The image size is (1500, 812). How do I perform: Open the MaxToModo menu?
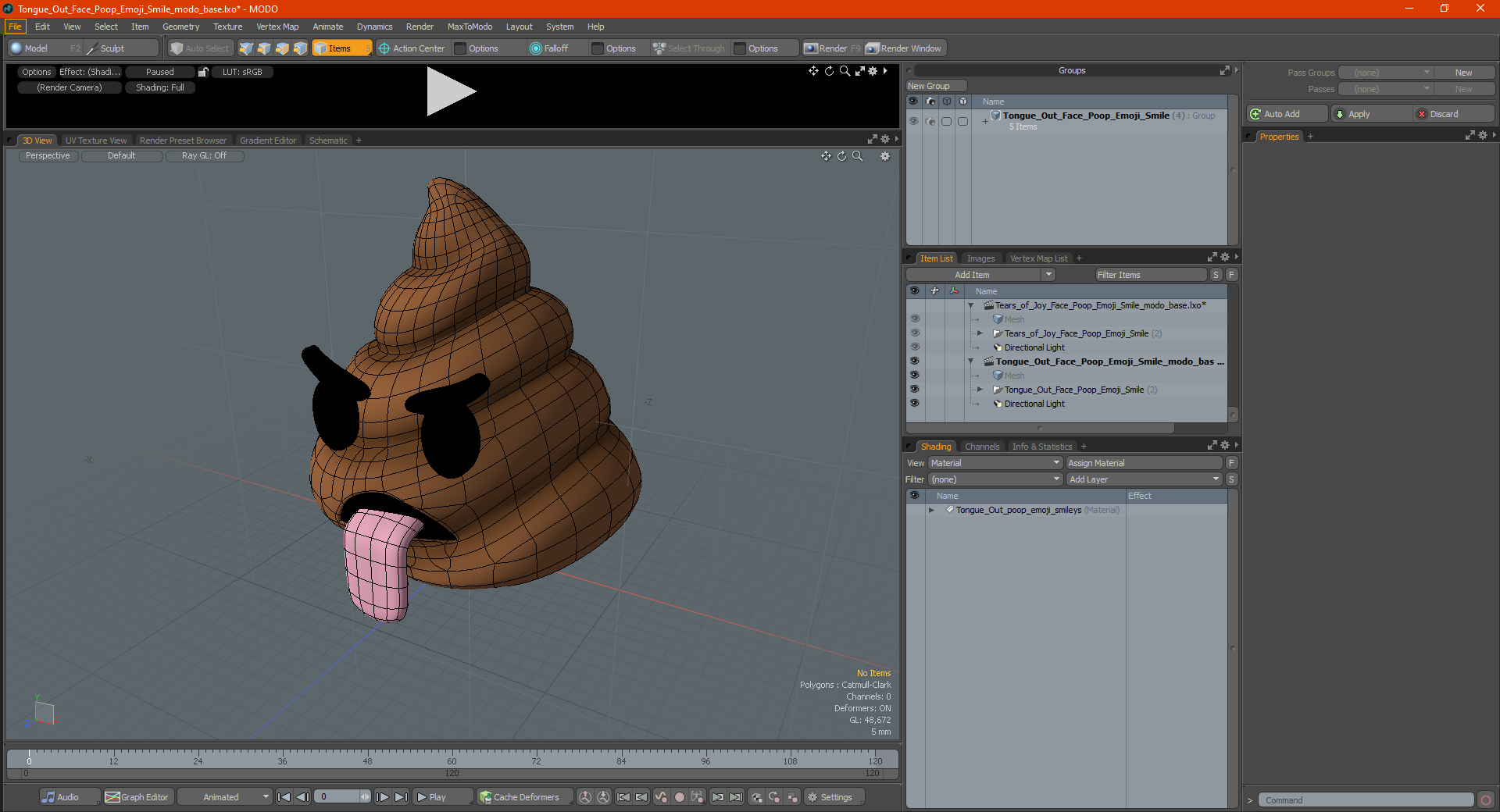(x=470, y=27)
